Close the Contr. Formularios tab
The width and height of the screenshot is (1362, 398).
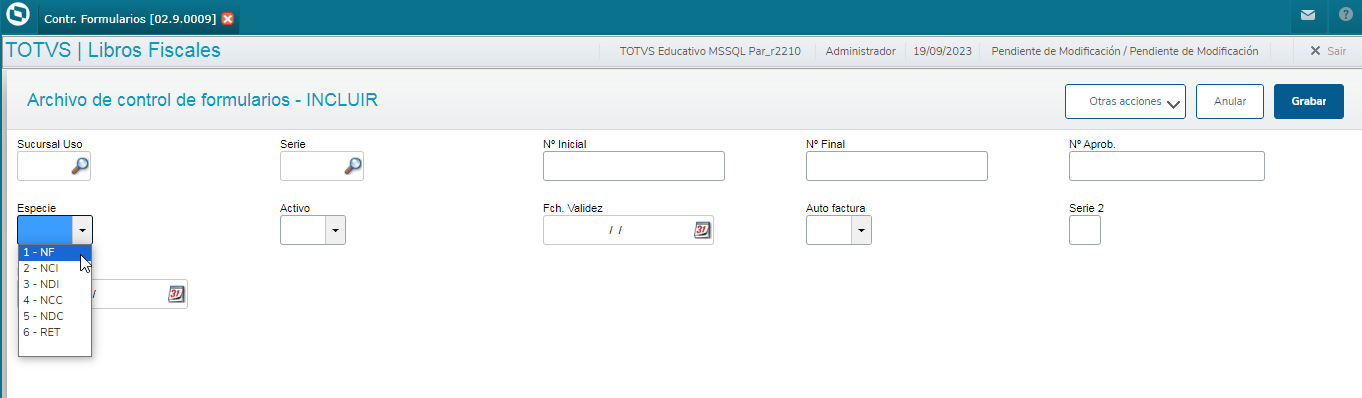[228, 19]
